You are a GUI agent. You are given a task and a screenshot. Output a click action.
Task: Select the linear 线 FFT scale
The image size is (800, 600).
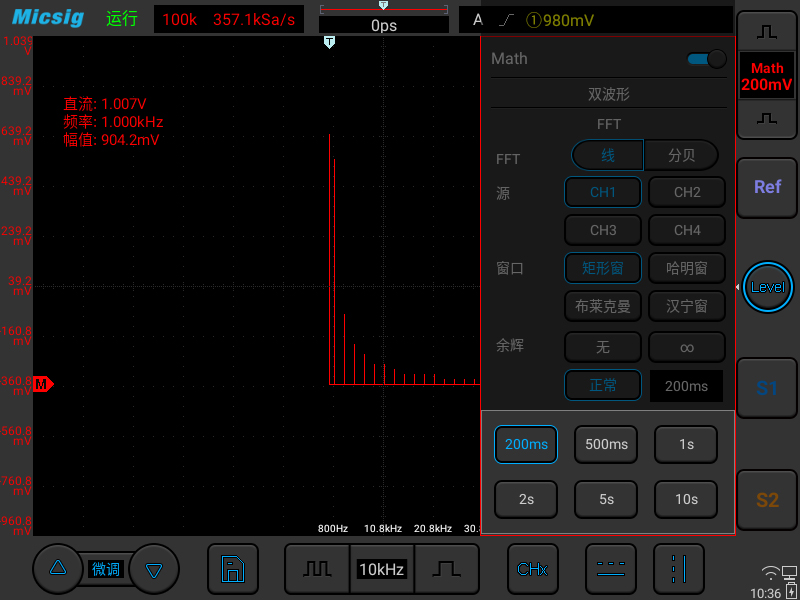pyautogui.click(x=608, y=156)
